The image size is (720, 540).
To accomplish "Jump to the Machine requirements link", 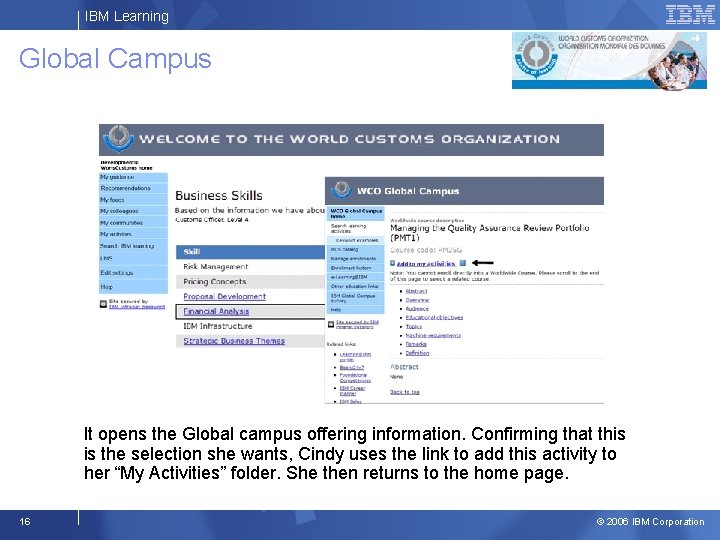I will 433,335.
